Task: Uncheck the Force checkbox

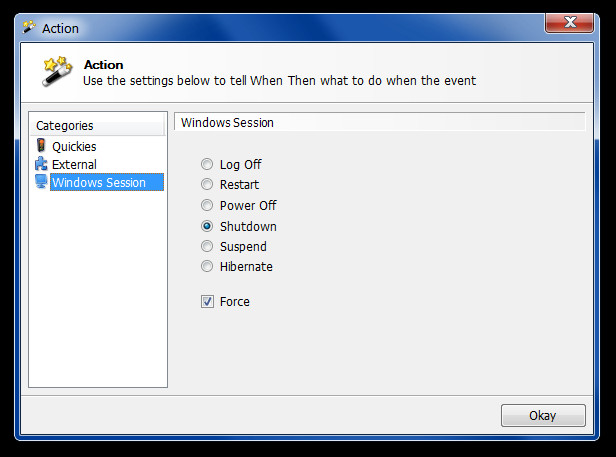Action: [207, 301]
